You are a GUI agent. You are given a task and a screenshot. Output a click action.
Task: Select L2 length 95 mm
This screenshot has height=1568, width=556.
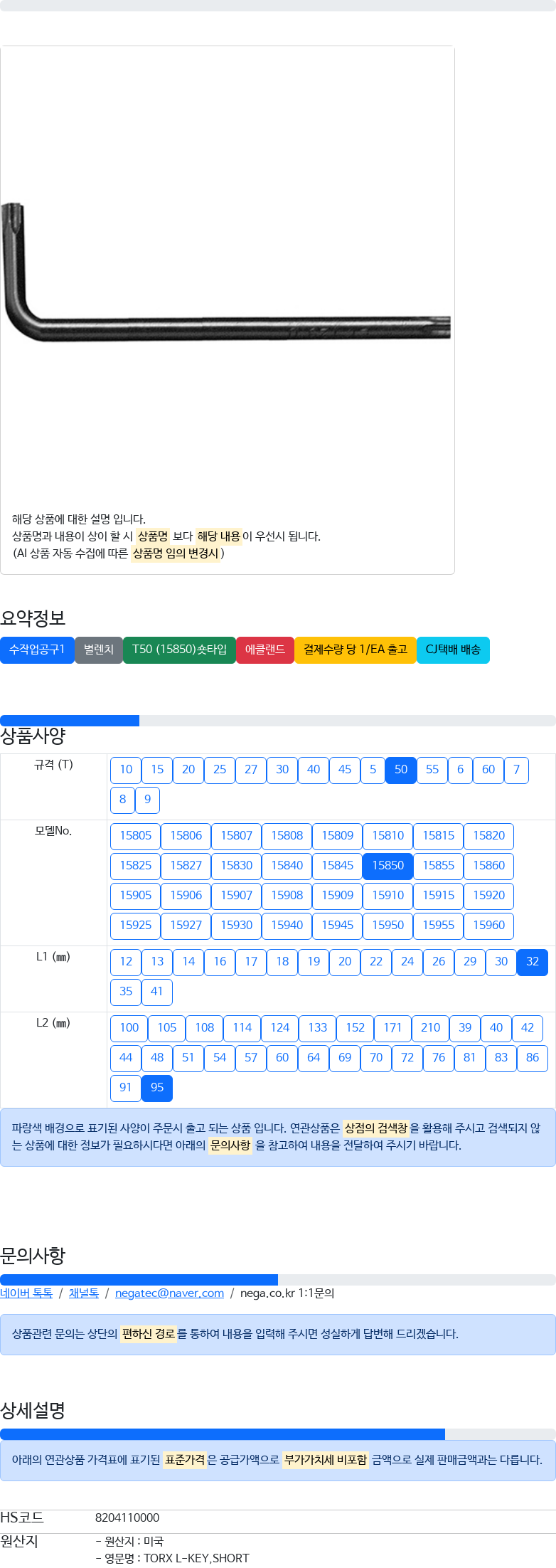coord(157,1088)
